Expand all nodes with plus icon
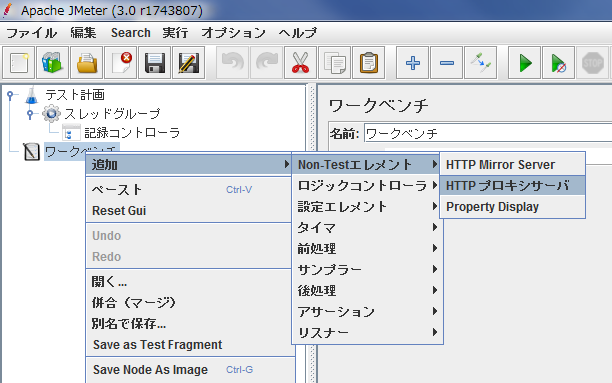Viewport: 612px width, 383px height. coord(413,63)
